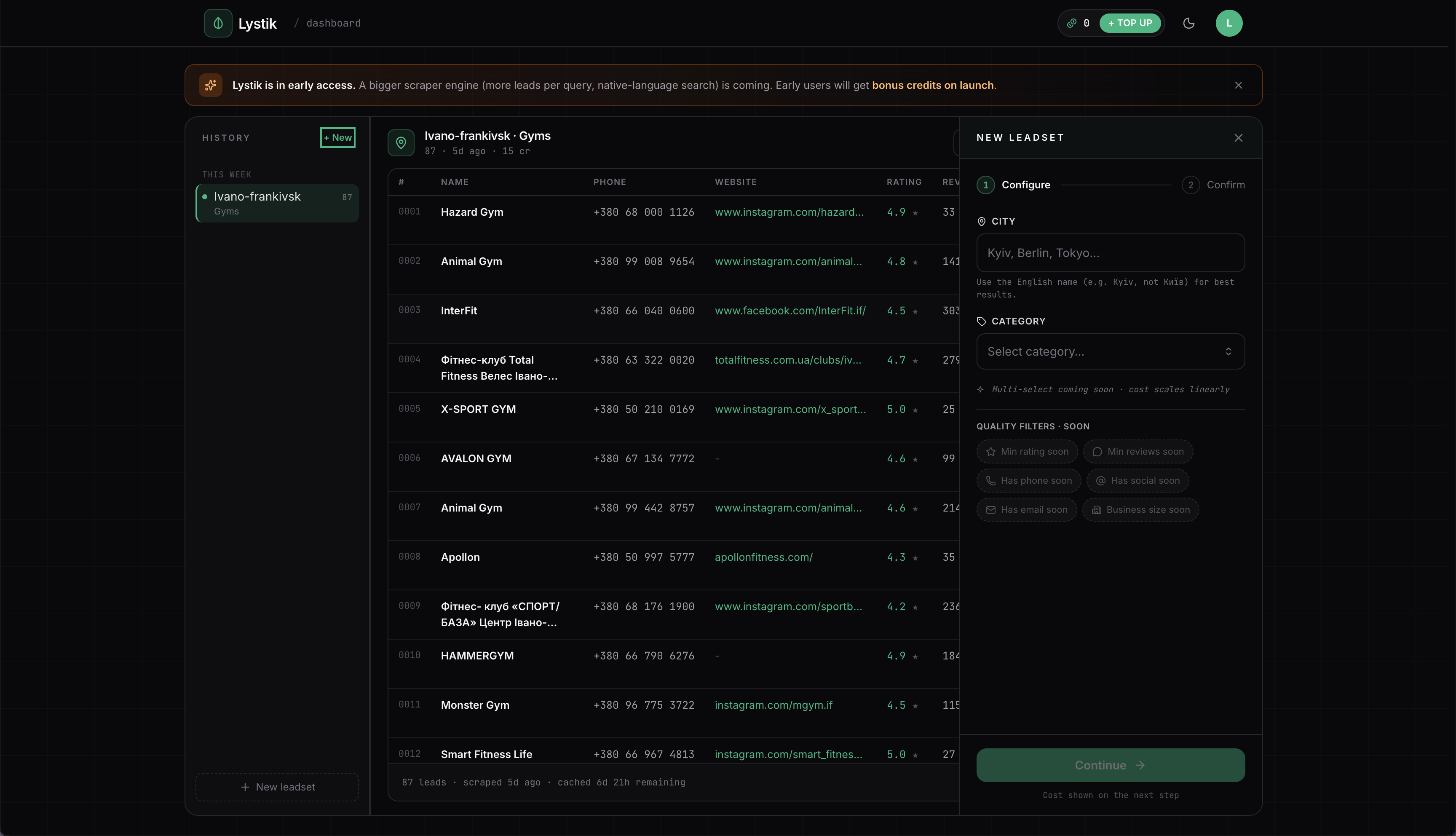This screenshot has width=1456, height=836.
Task: Click the sparkle icon in the banner
Action: [211, 85]
